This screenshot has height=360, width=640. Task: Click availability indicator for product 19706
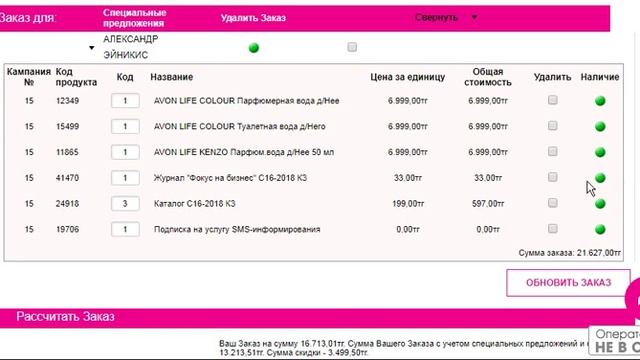click(x=600, y=229)
